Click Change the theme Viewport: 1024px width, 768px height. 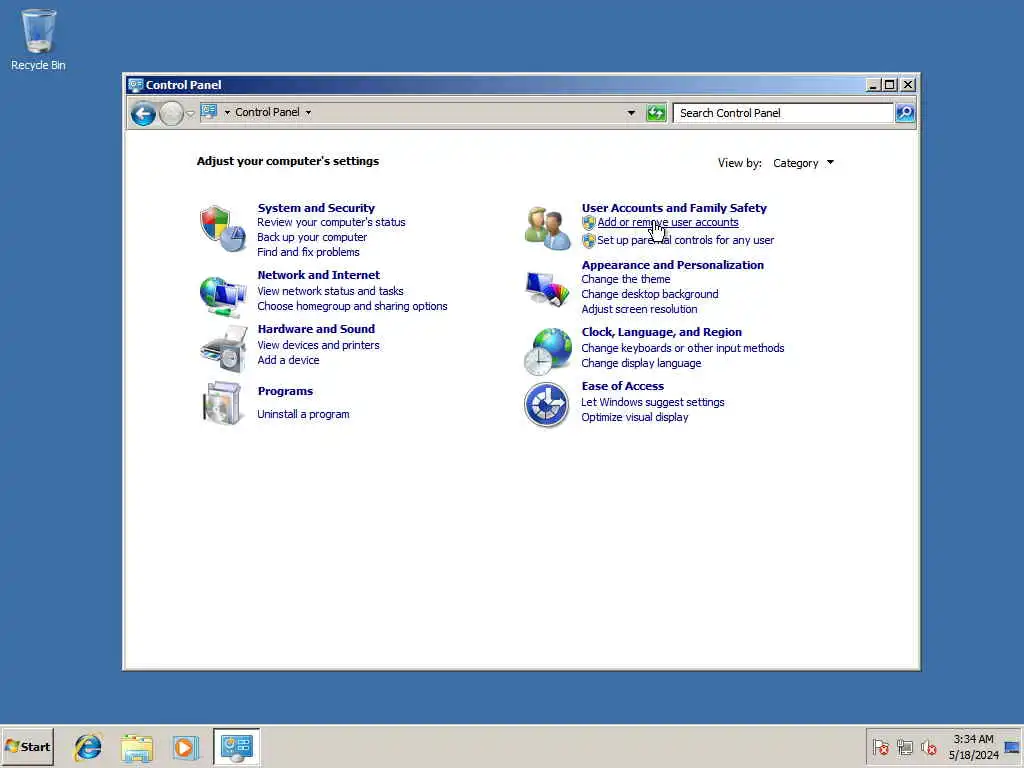[626, 280]
